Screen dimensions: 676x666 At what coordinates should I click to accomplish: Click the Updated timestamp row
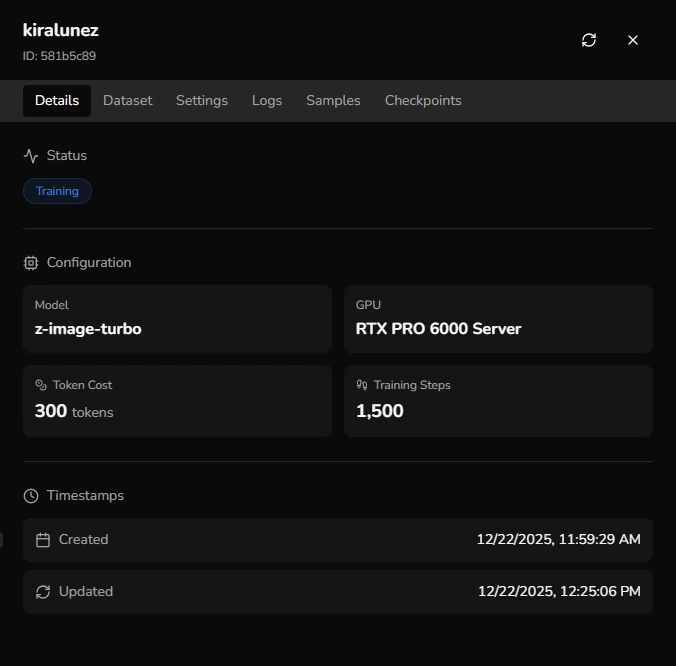click(338, 592)
